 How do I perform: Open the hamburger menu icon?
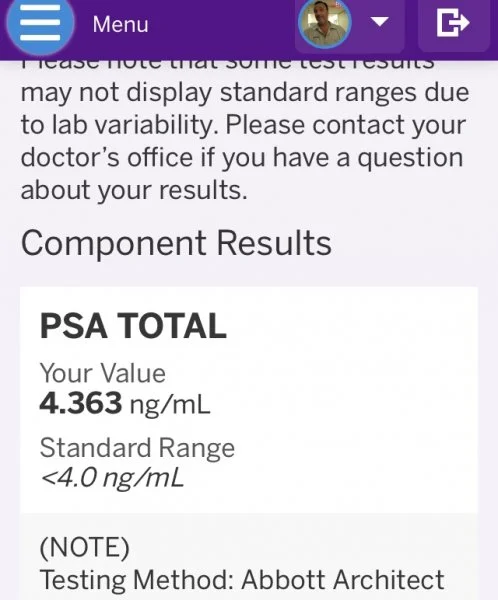point(40,24)
